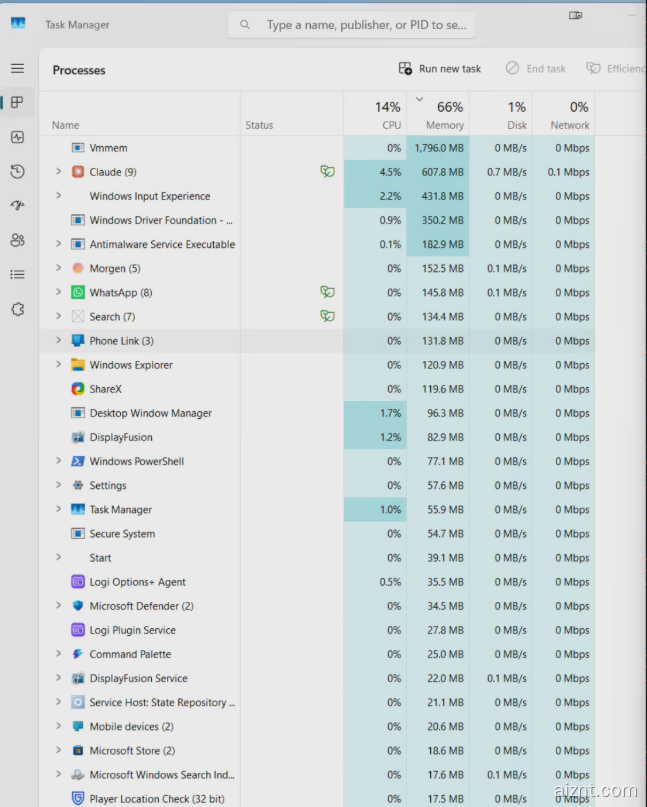Click the Morgen process icon
Screen dimensions: 647x807
[78, 268]
